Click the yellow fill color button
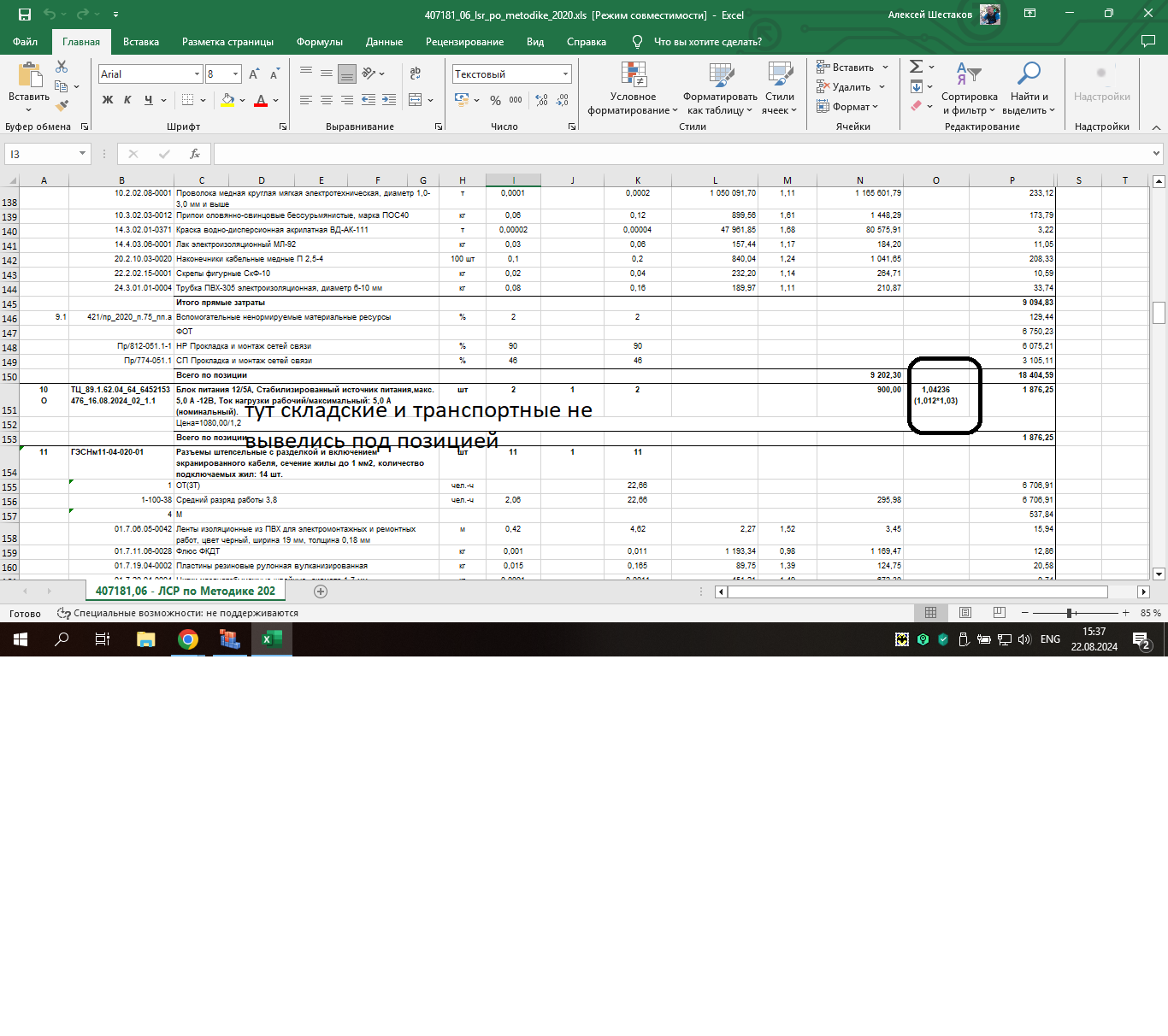 [227, 100]
